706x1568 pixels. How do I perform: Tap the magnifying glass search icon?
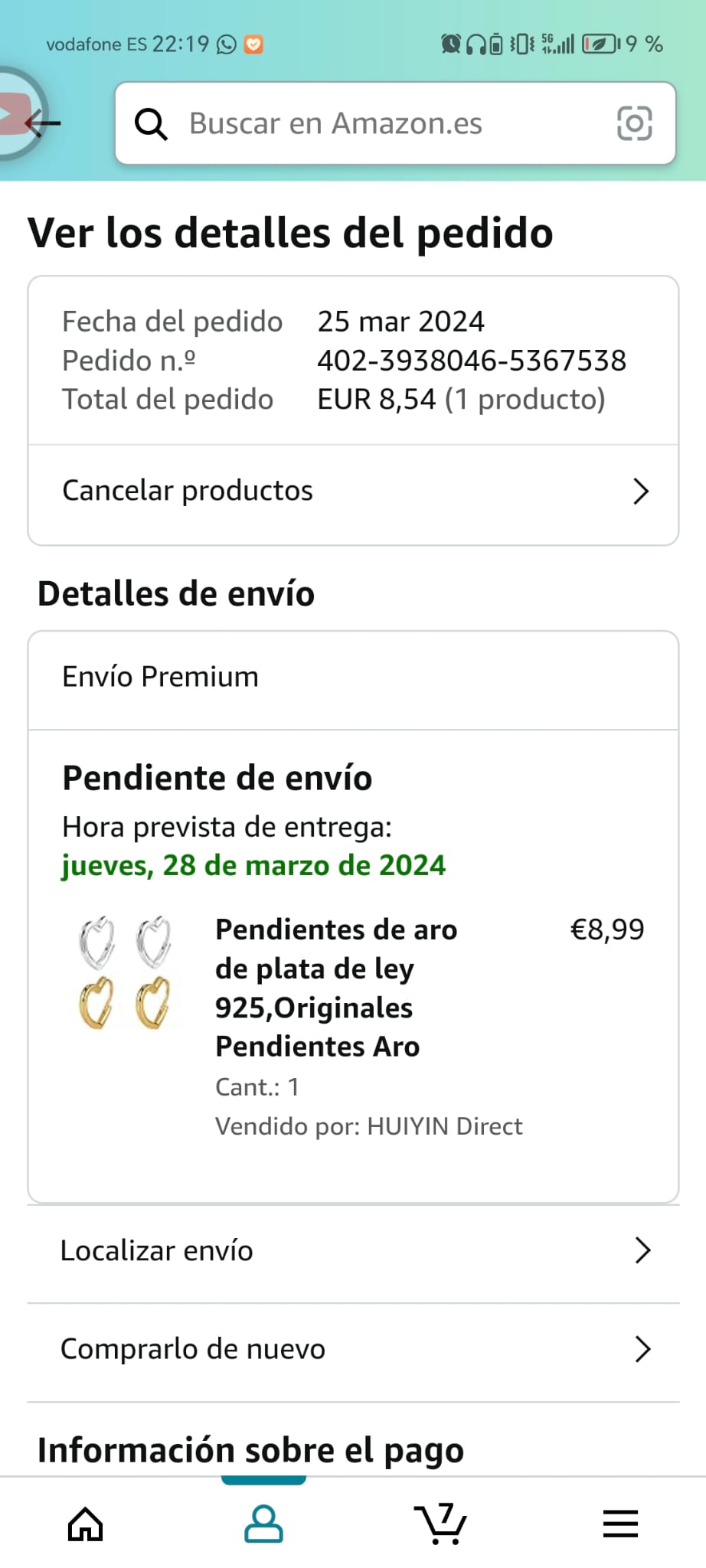tap(151, 123)
